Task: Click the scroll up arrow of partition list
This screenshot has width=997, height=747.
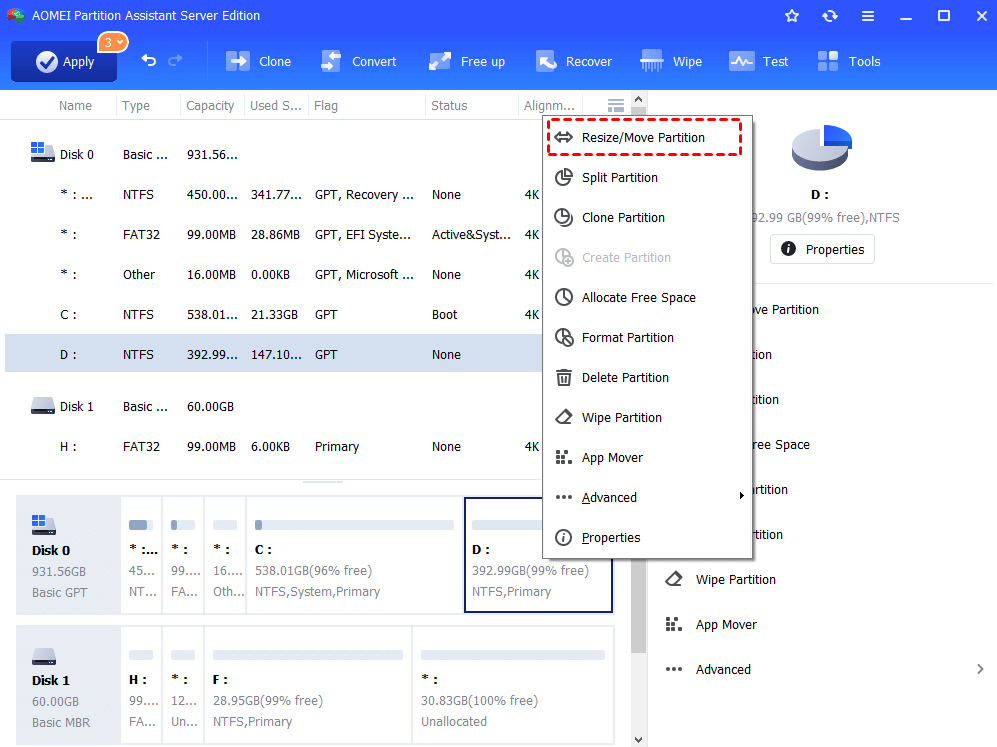Action: pos(638,100)
